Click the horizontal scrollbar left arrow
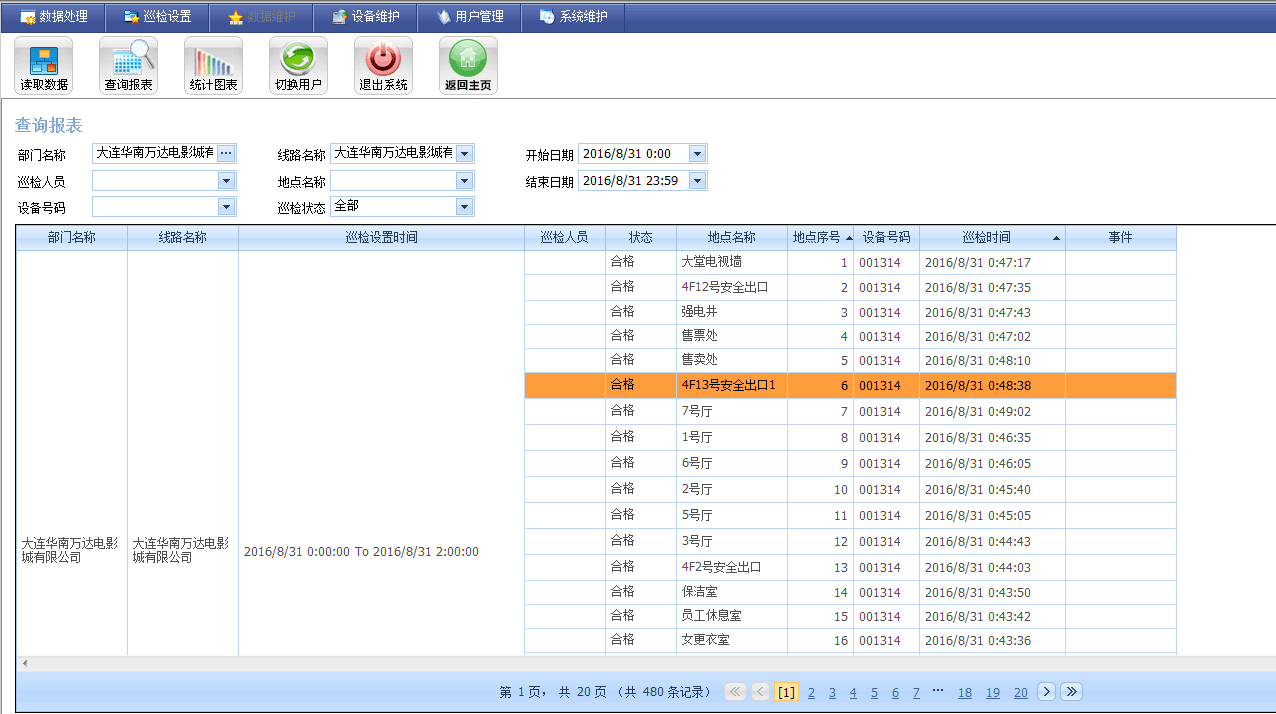The width and height of the screenshot is (1276, 714). click(24, 663)
